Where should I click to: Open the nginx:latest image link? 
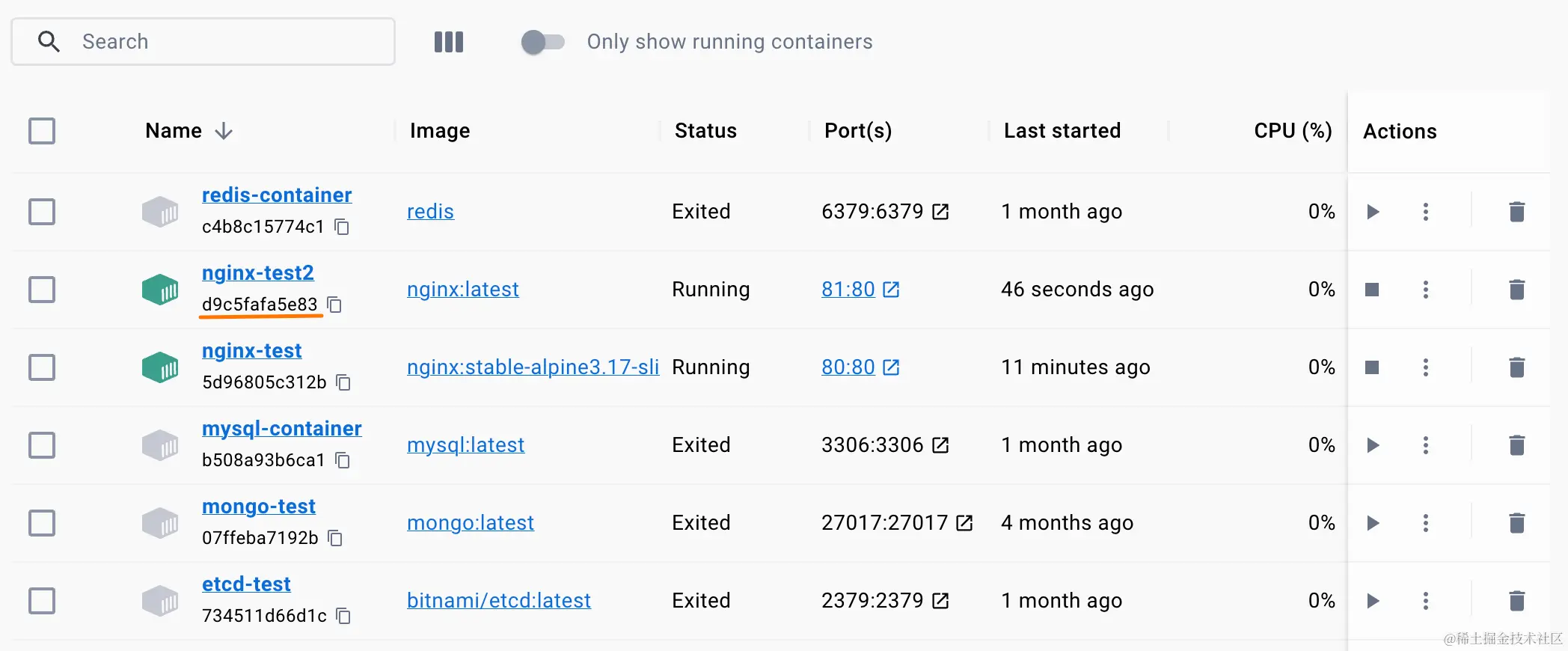pyautogui.click(x=462, y=290)
